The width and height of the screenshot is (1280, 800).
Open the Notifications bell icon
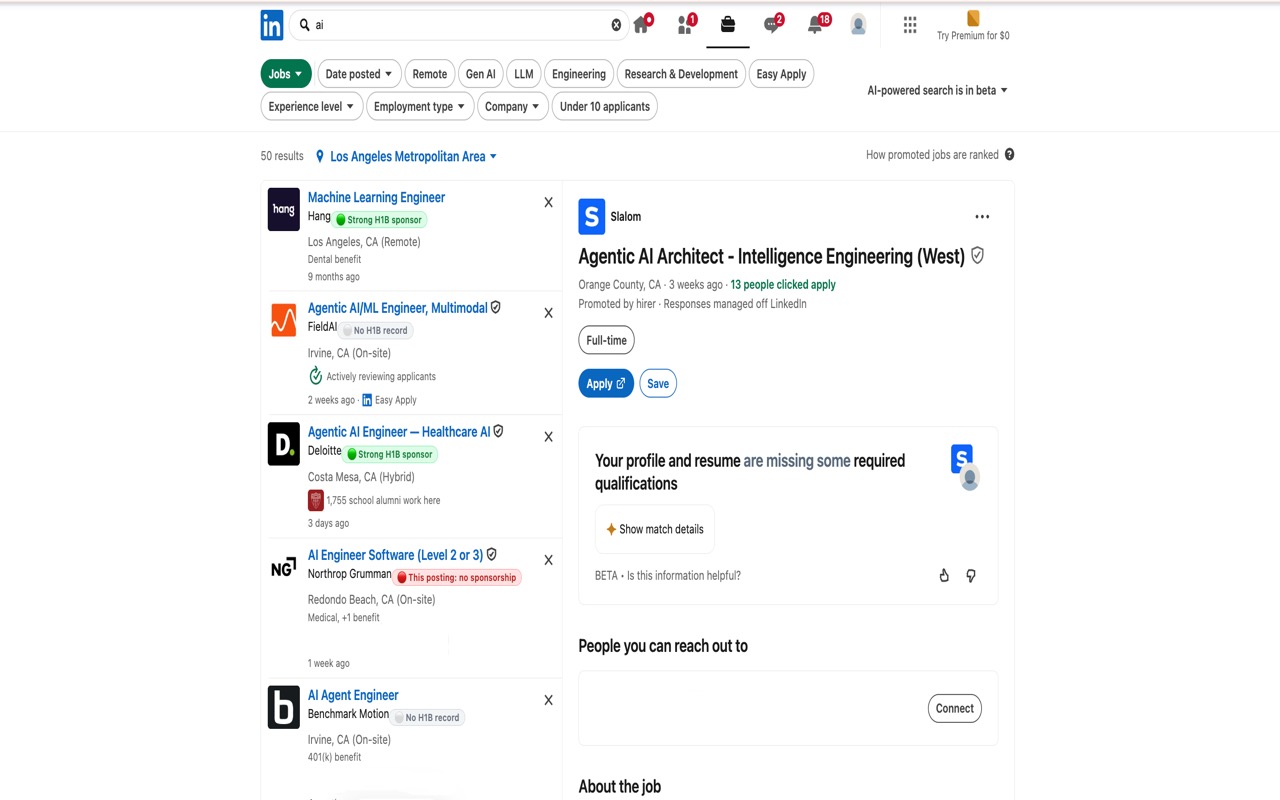pyautogui.click(x=816, y=25)
